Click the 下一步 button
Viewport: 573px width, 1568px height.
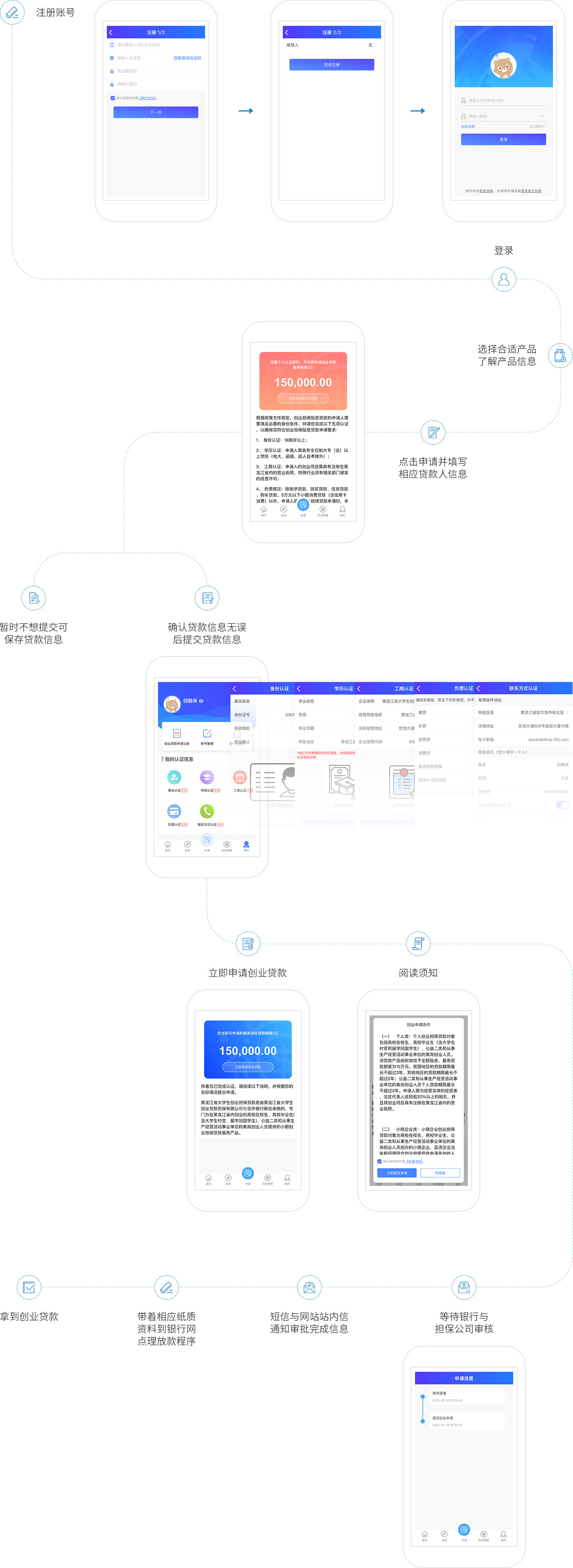point(156,112)
